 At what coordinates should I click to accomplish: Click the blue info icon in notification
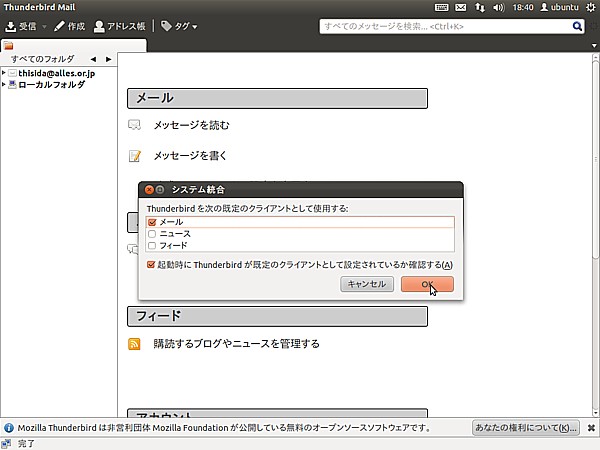click(8, 428)
